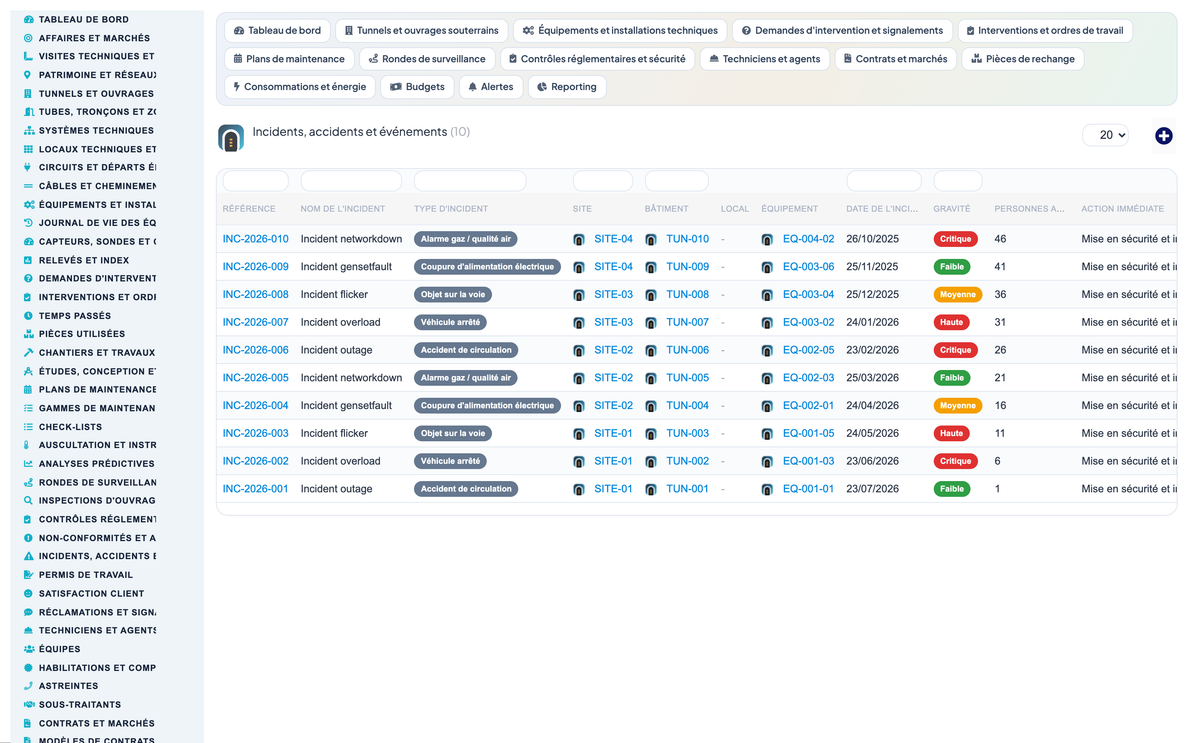Open Contrôles réglementaires et sécurité tab
Image resolution: width=1200 pixels, height=743 pixels.
tap(597, 59)
